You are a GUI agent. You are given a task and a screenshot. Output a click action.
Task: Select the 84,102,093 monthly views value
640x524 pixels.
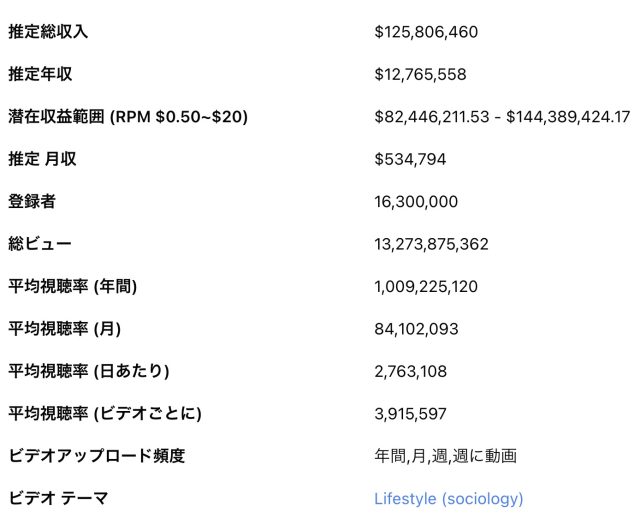pyautogui.click(x=416, y=329)
